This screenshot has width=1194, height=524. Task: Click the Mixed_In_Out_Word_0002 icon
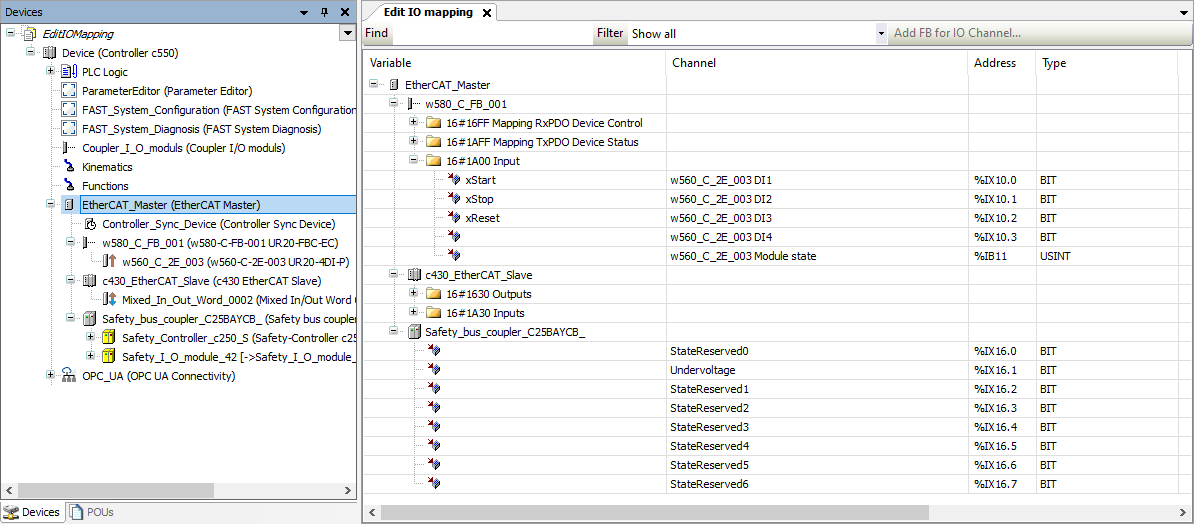[x=110, y=300]
